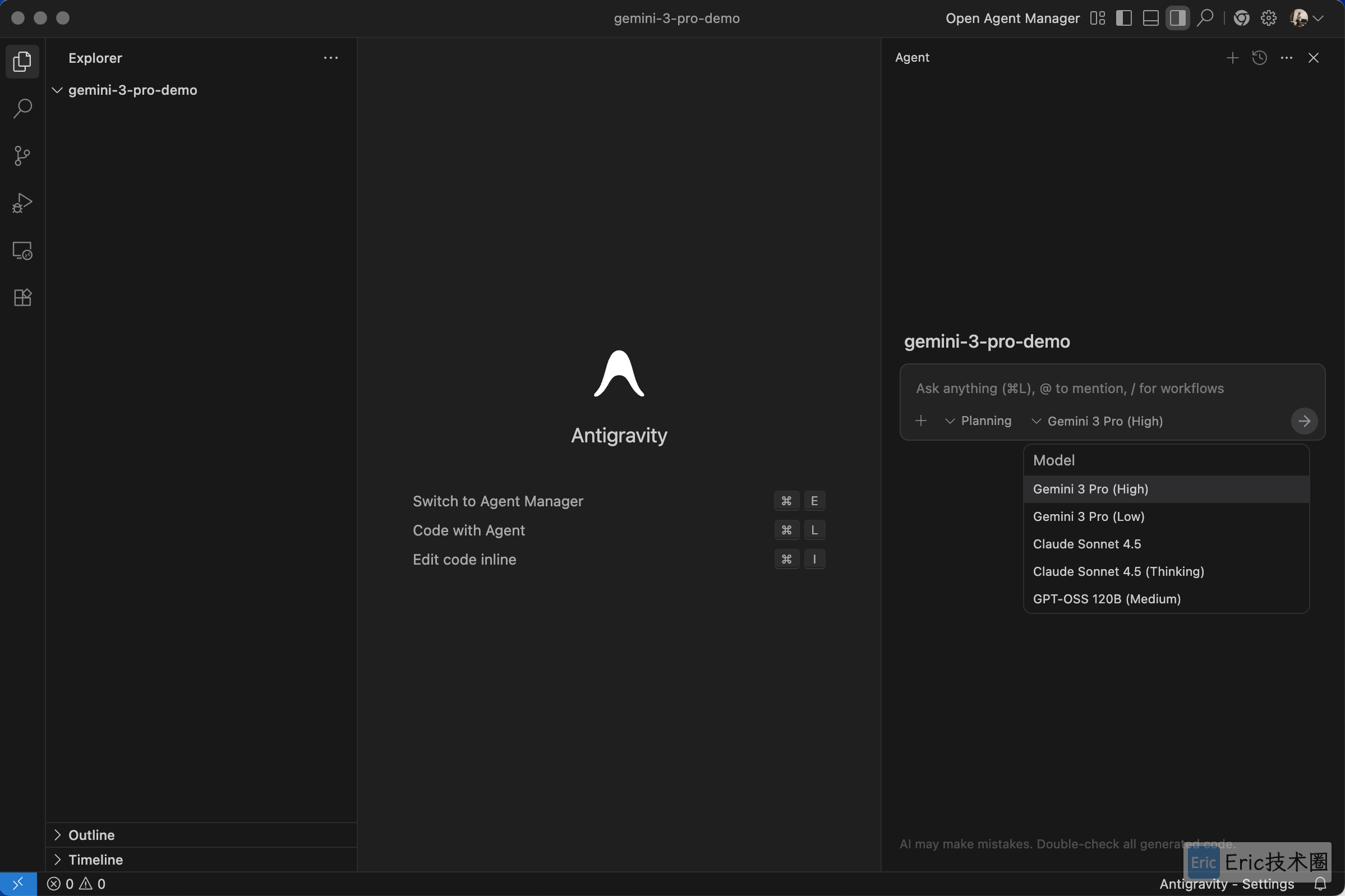Open the Run and Debug view

click(x=22, y=203)
